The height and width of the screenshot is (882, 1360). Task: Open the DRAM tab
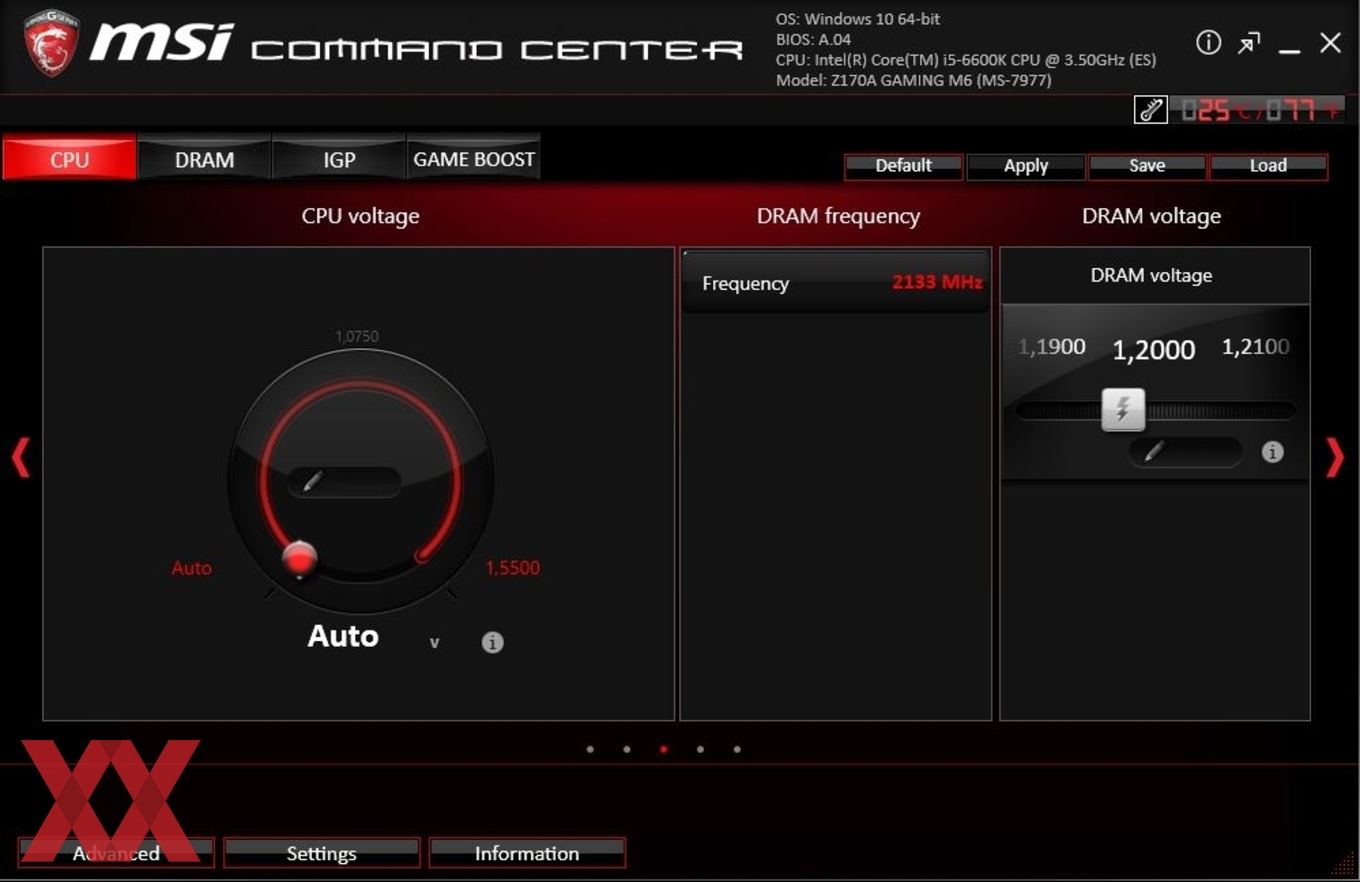click(x=204, y=159)
